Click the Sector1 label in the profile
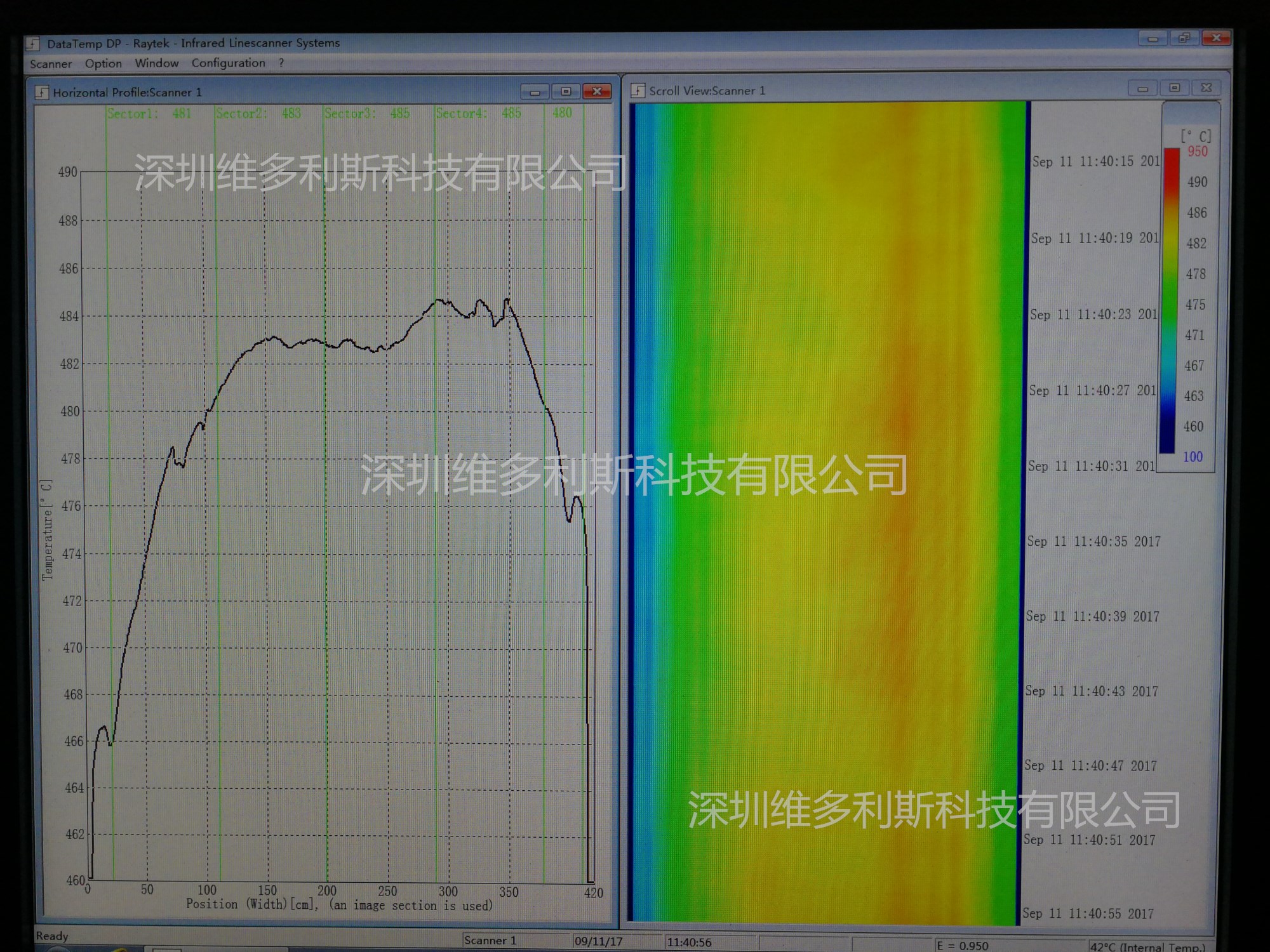 (132, 114)
